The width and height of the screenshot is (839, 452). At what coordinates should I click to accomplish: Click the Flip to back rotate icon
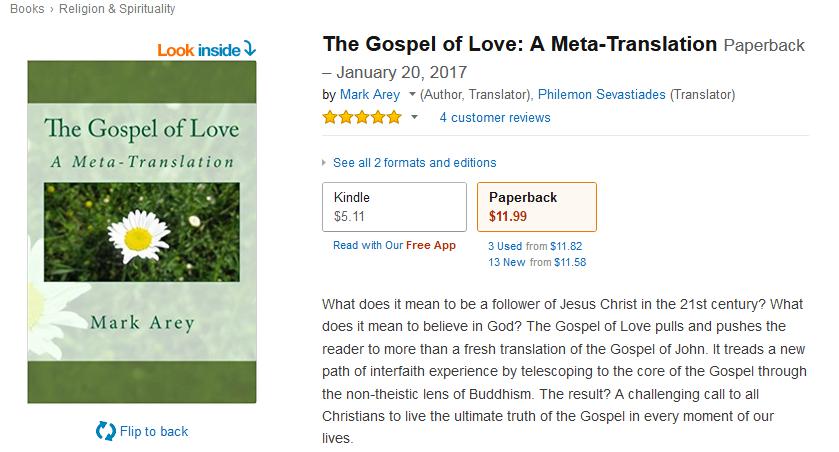point(105,431)
